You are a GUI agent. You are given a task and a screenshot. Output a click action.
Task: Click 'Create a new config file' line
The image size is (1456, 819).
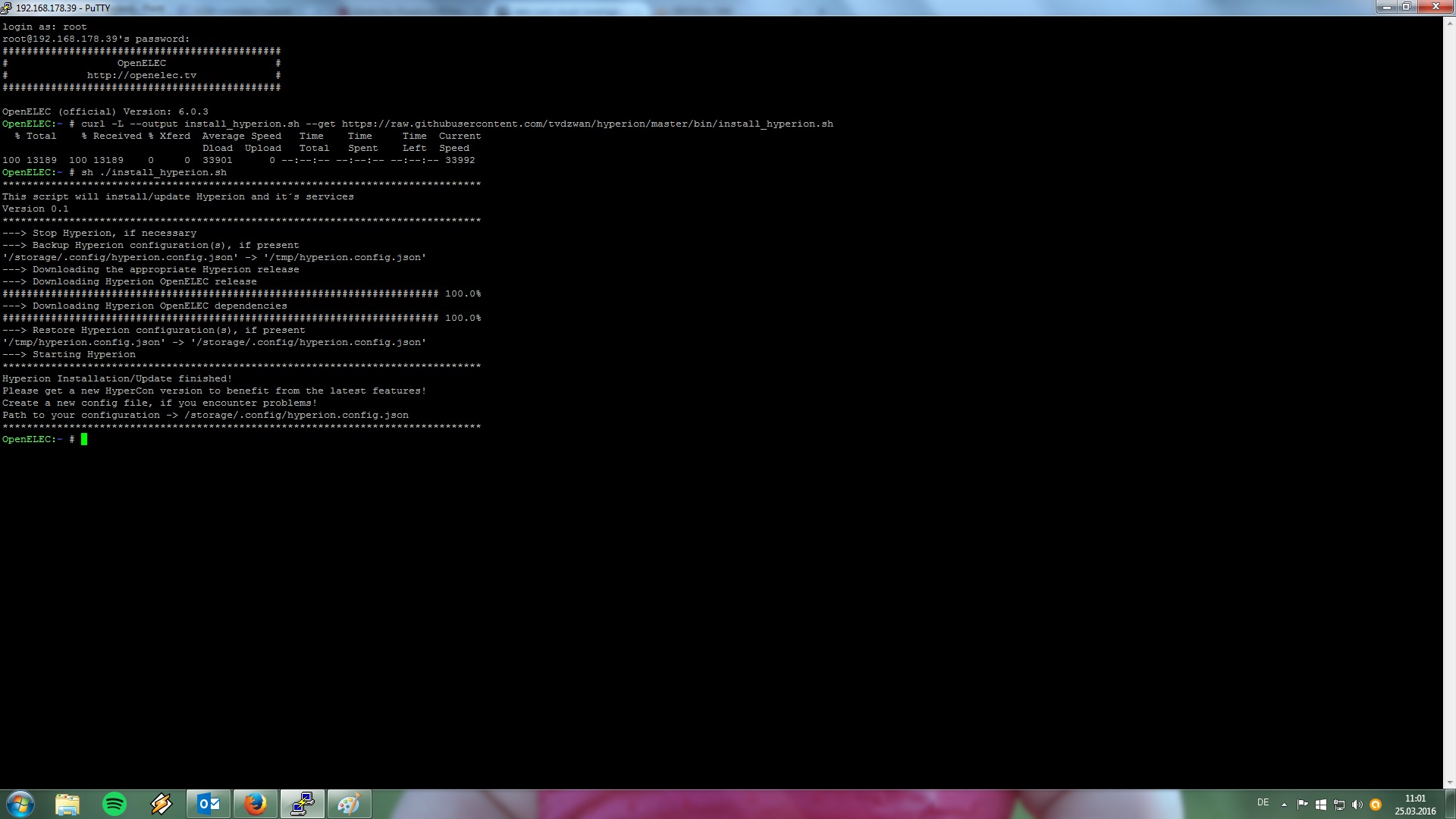160,403
